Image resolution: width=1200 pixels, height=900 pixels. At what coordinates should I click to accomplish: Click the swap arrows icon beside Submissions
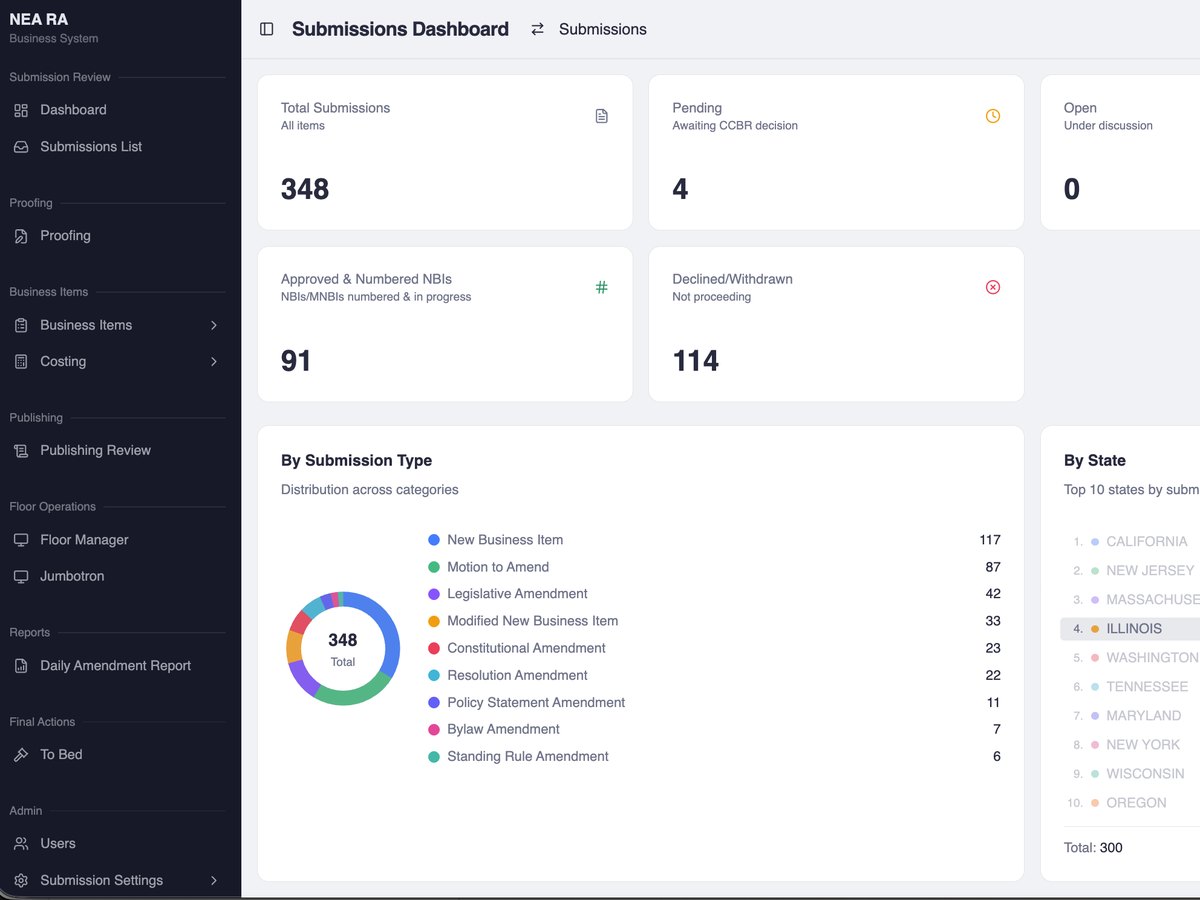coord(538,29)
